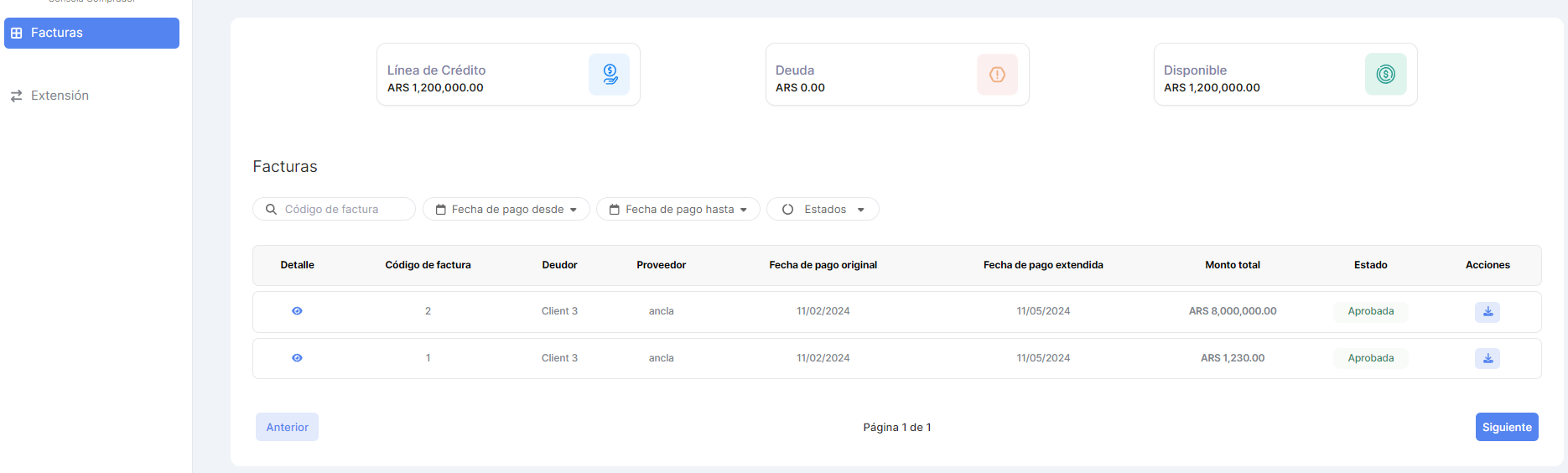Expand the Fecha de pago hasta dropdown
Image resolution: width=1568 pixels, height=473 pixels.
[679, 210]
